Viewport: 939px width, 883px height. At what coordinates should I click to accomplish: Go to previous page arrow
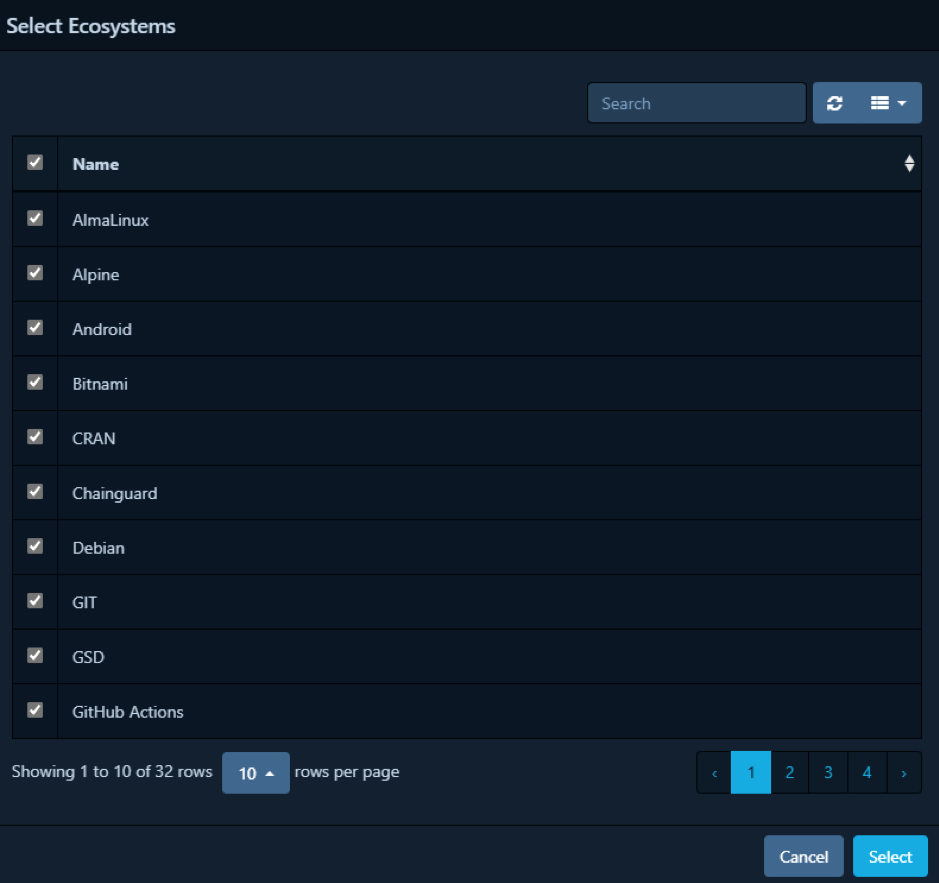714,773
